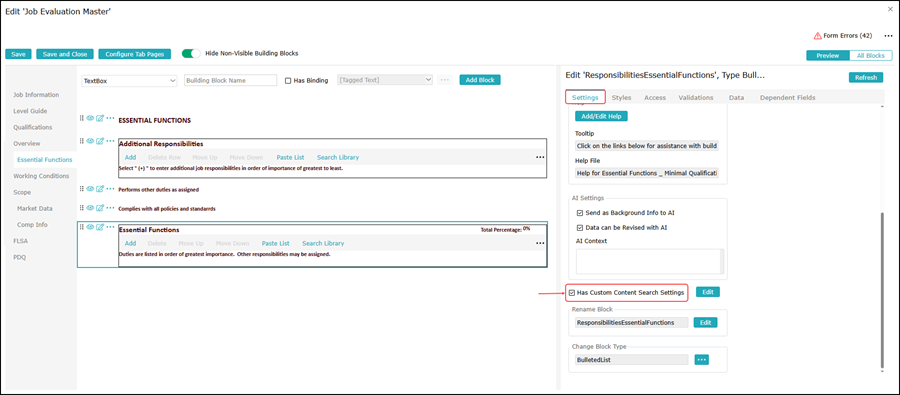Open Change Block Type ellipsis button
This screenshot has height=395, width=900.
click(x=701, y=359)
